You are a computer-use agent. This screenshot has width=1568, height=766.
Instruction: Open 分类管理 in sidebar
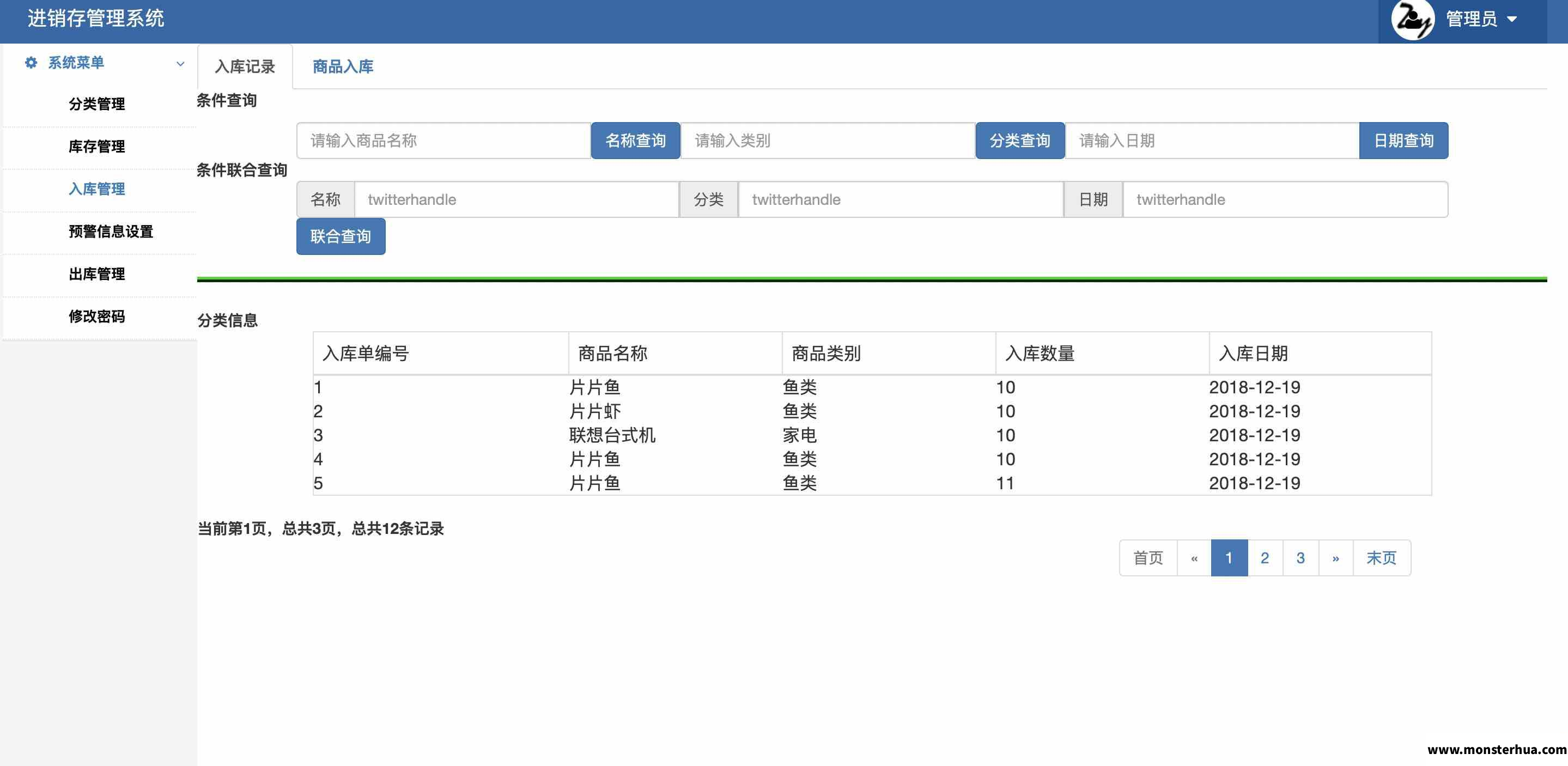point(97,104)
